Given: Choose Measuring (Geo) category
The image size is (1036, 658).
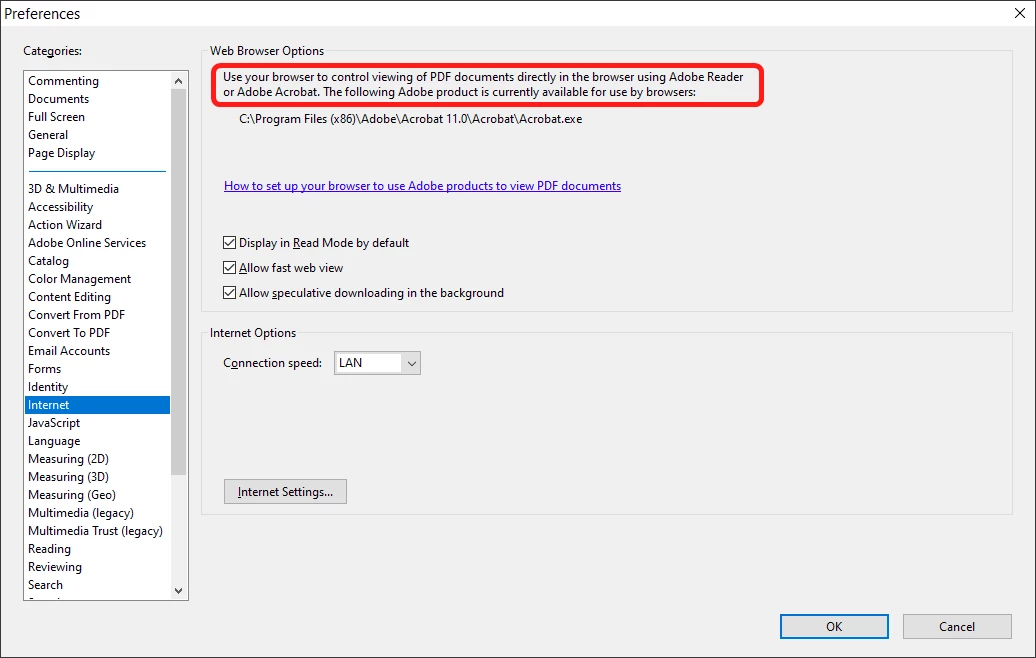Looking at the screenshot, I should point(97,495).
